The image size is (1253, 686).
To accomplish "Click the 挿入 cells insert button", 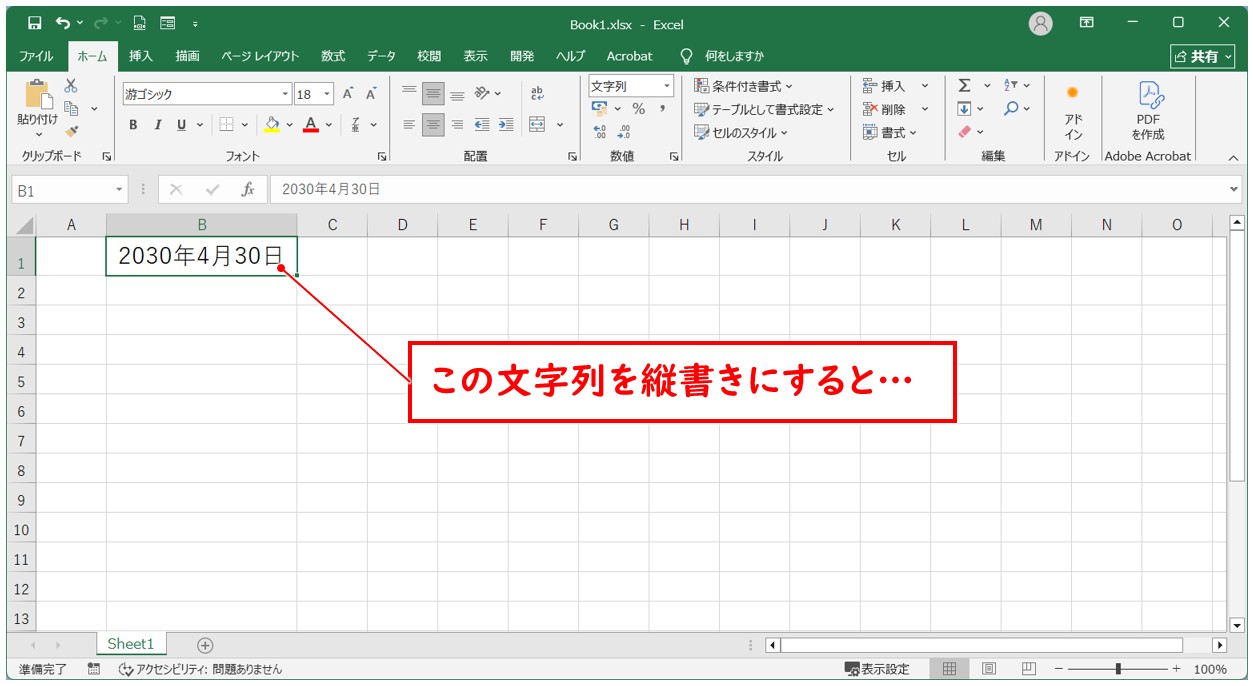I will [x=884, y=87].
